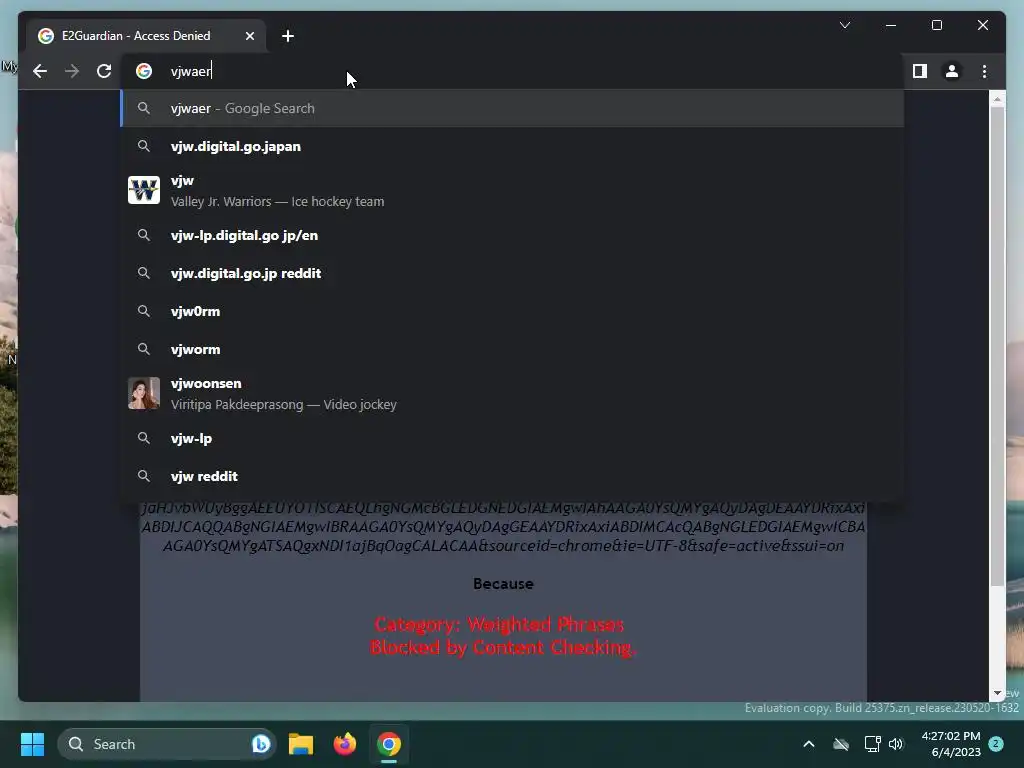The width and height of the screenshot is (1024, 768).
Task: Click Valley Jr. Warriors logo thumbnail
Action: click(144, 190)
